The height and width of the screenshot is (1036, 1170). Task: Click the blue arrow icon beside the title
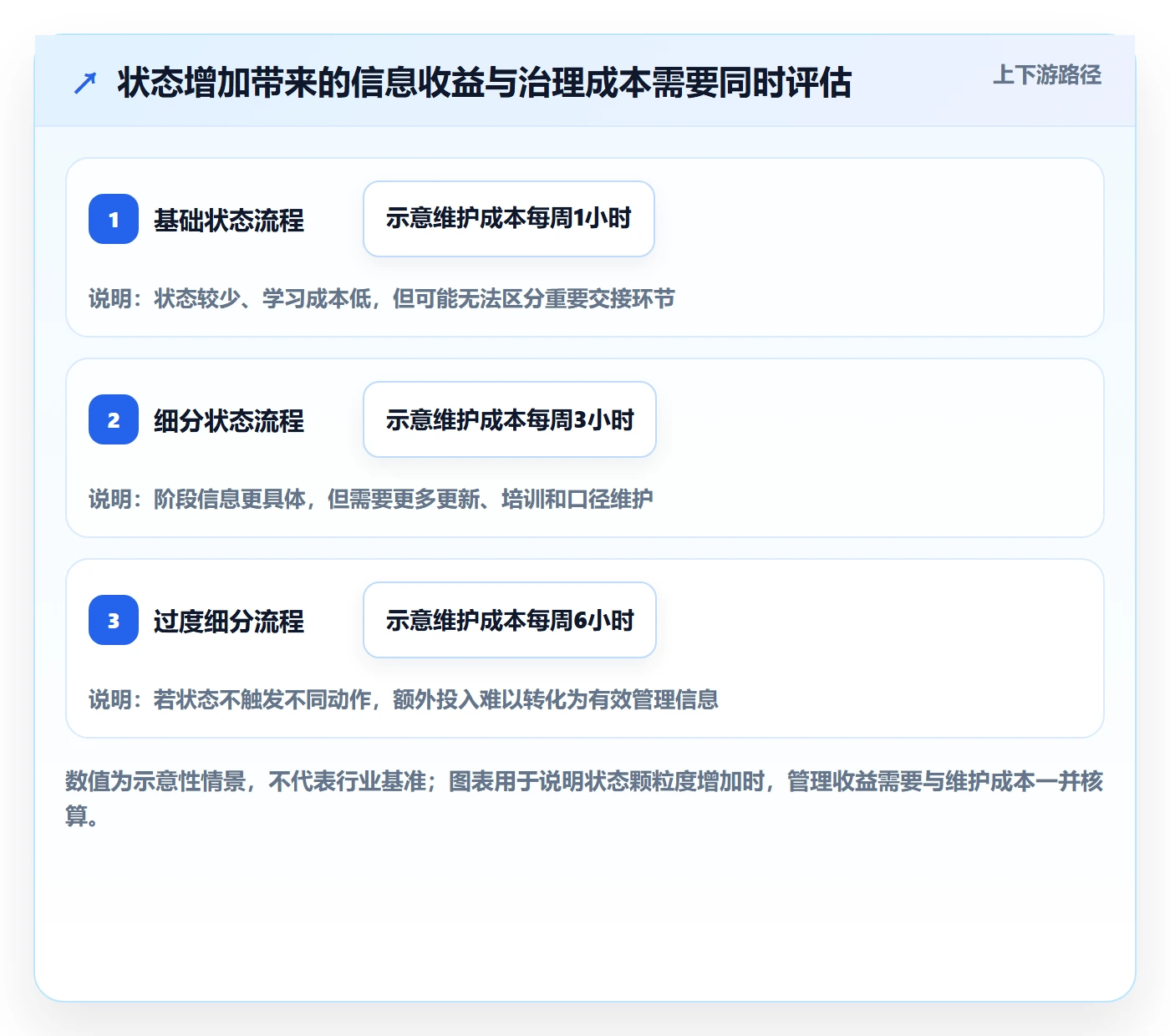[x=85, y=83]
